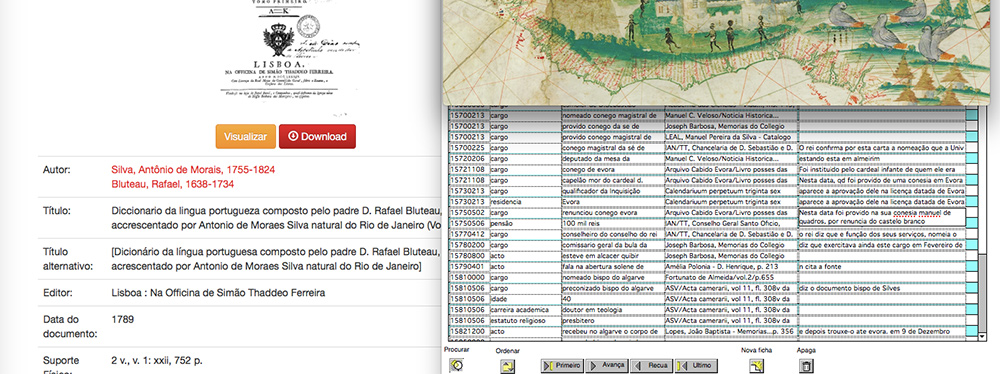Jump to first record with Primeiro
This screenshot has width=1000, height=374.
point(562,365)
